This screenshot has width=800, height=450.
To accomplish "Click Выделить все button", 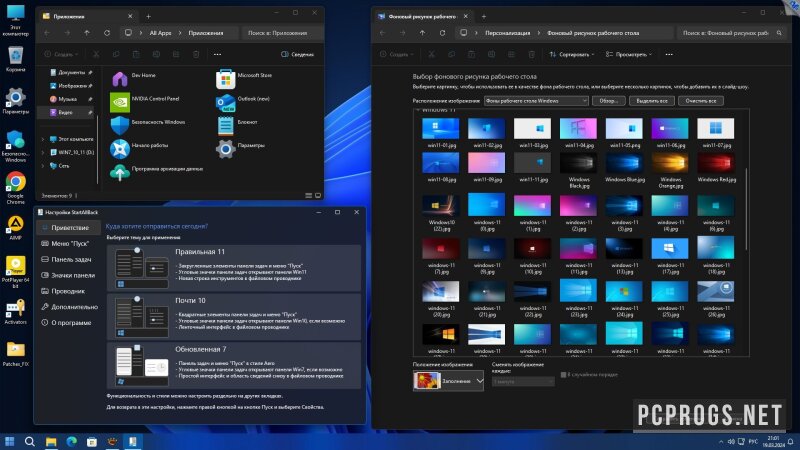I will click(x=652, y=101).
